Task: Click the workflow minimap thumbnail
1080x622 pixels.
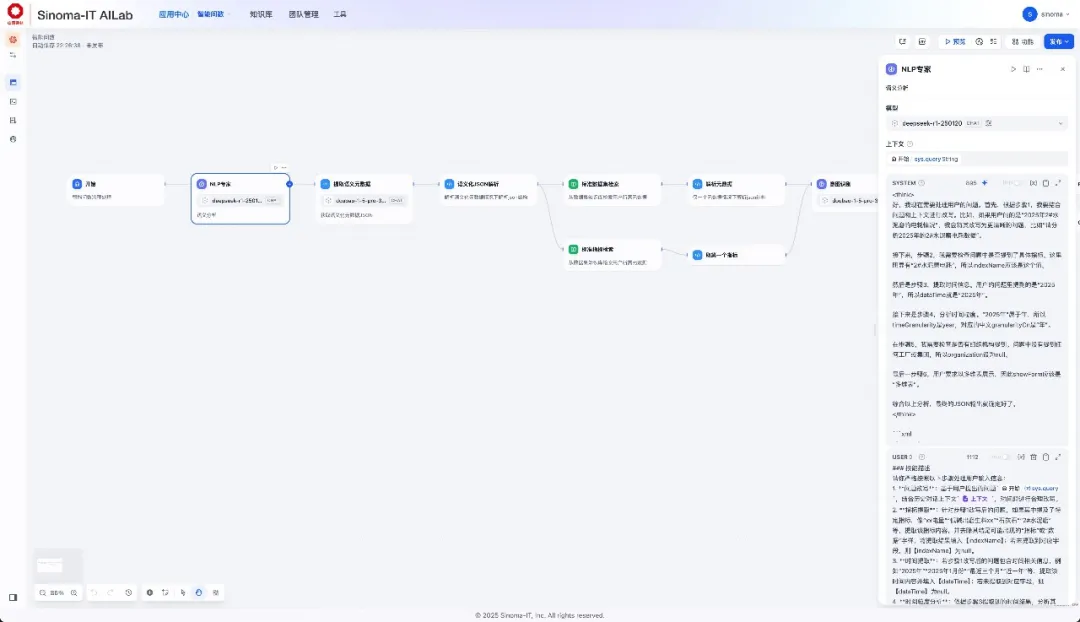Action: (50, 565)
